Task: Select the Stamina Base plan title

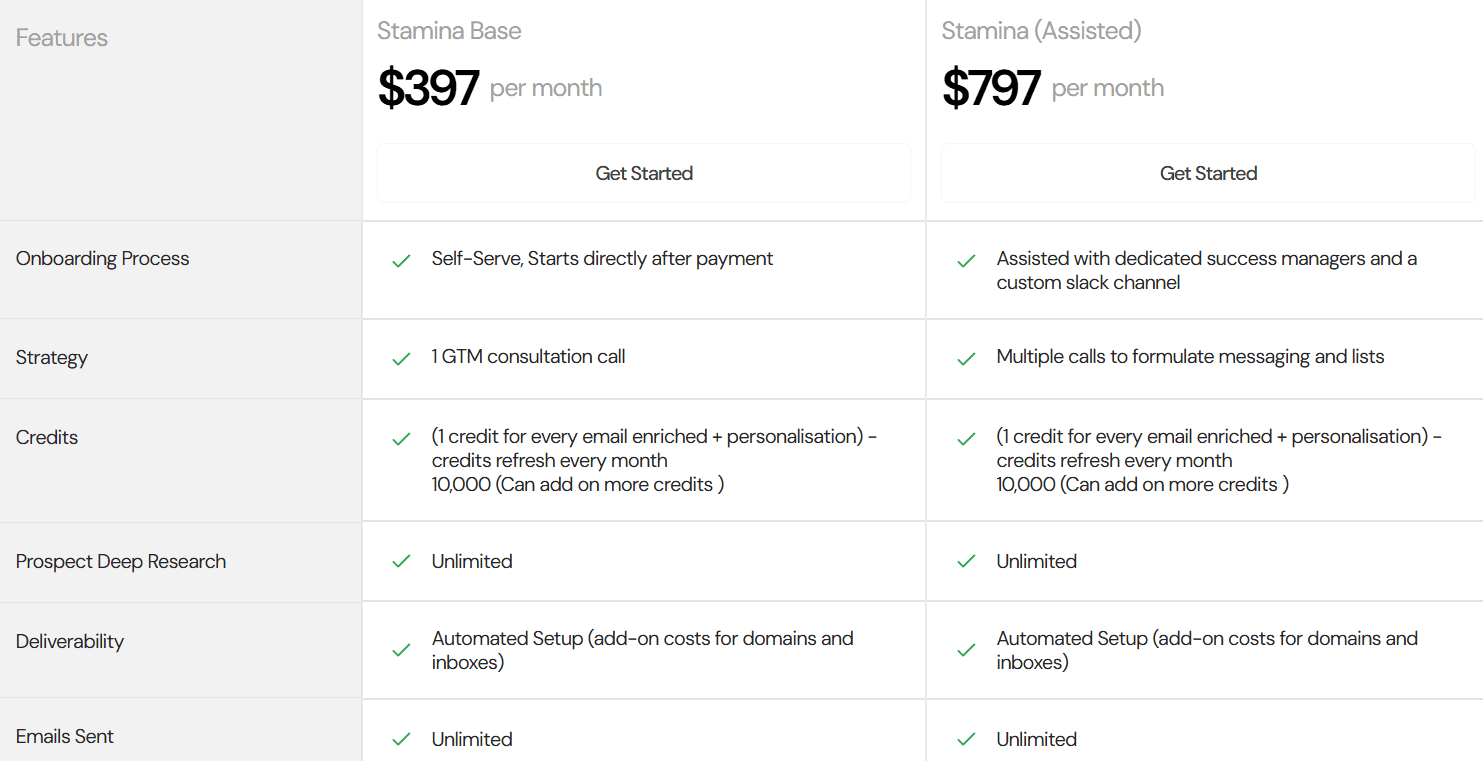Action: click(x=449, y=31)
